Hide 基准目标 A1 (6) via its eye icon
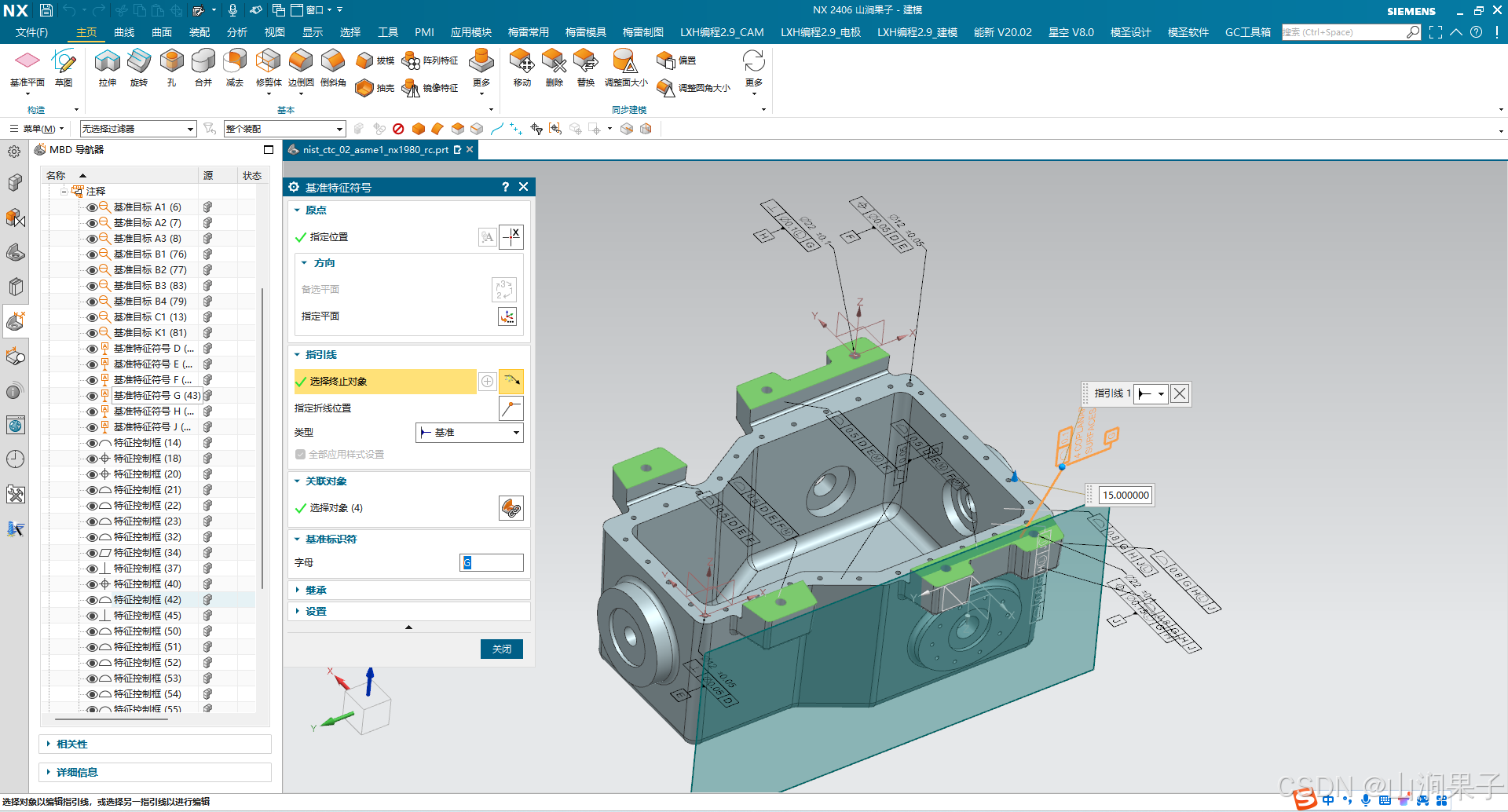This screenshot has width=1508, height=812. [92, 207]
